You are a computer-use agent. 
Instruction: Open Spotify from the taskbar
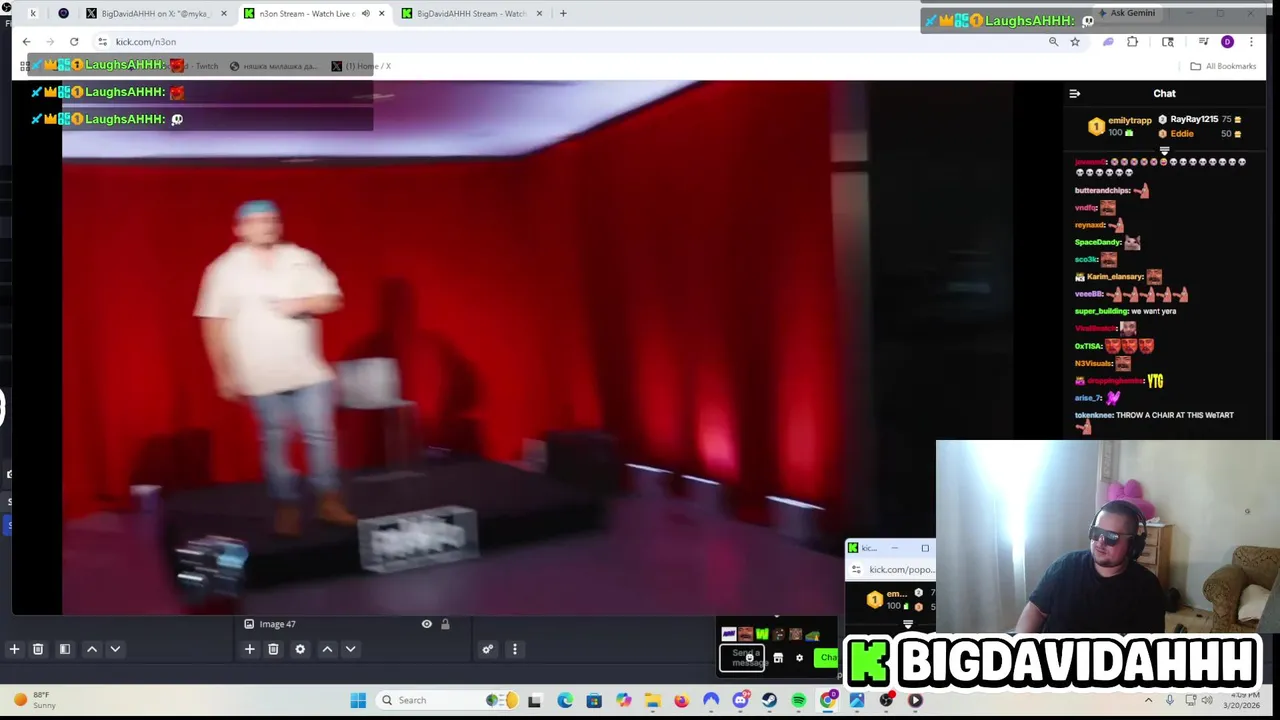pyautogui.click(x=799, y=700)
